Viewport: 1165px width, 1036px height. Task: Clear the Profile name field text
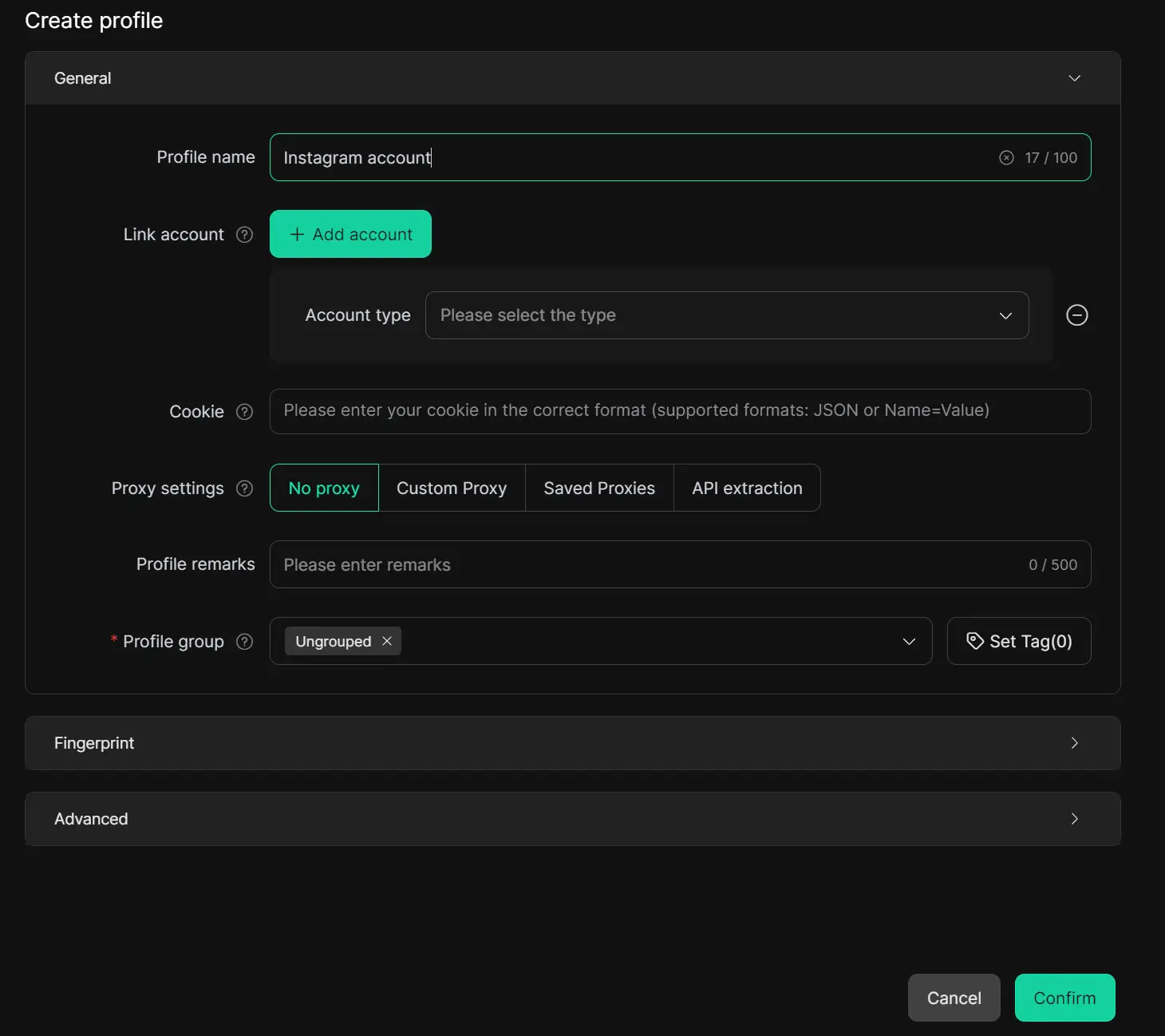pyautogui.click(x=1006, y=157)
